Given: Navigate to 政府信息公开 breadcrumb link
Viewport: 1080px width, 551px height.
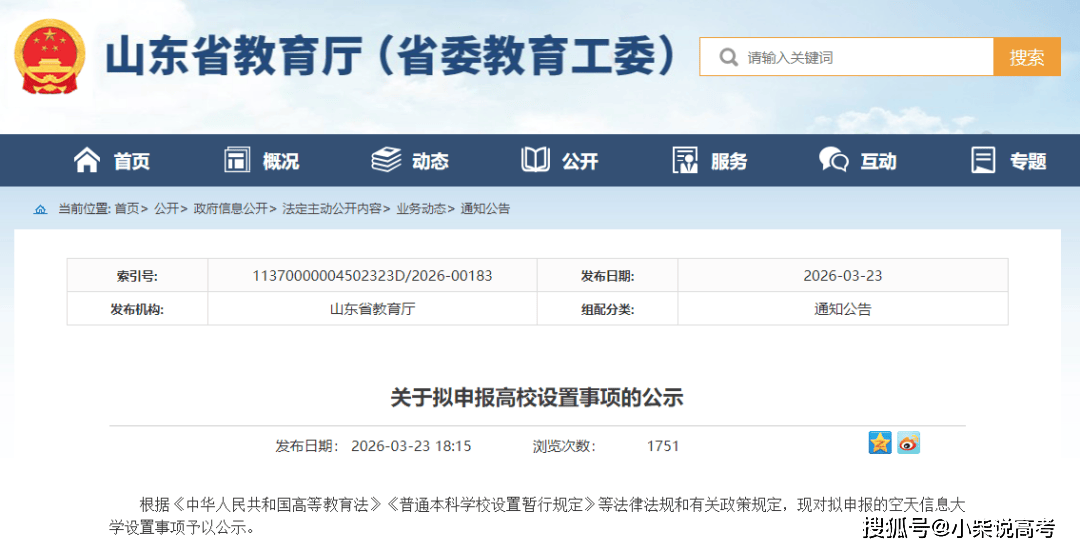Looking at the screenshot, I should 230,209.
